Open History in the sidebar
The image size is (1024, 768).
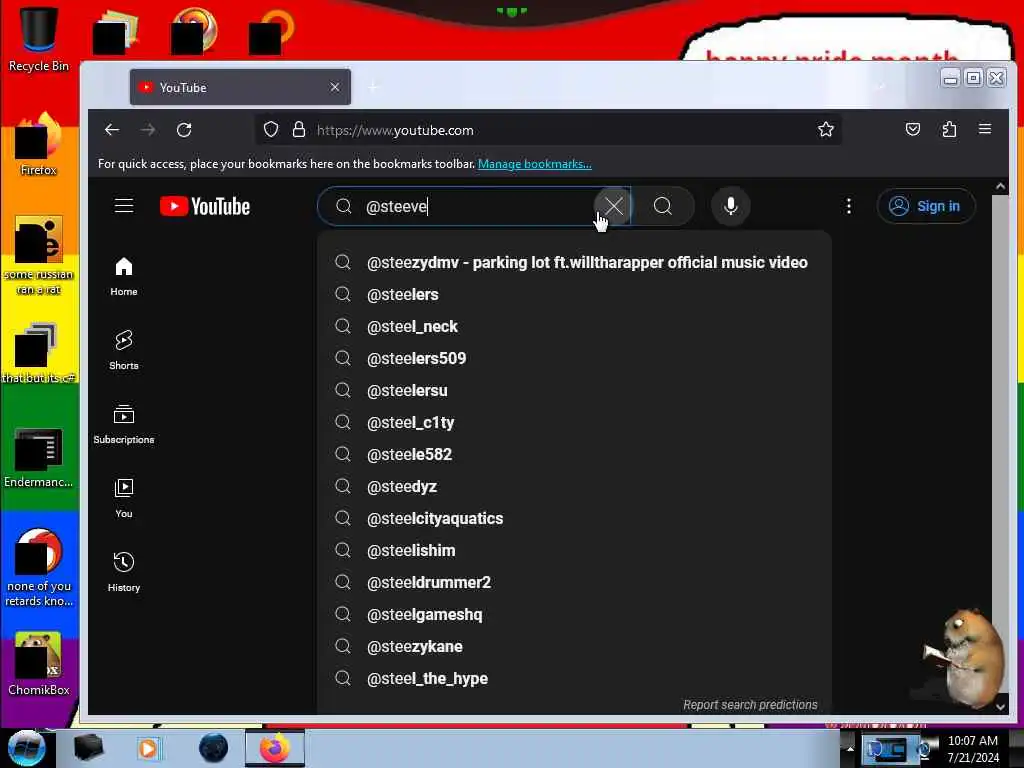(124, 572)
